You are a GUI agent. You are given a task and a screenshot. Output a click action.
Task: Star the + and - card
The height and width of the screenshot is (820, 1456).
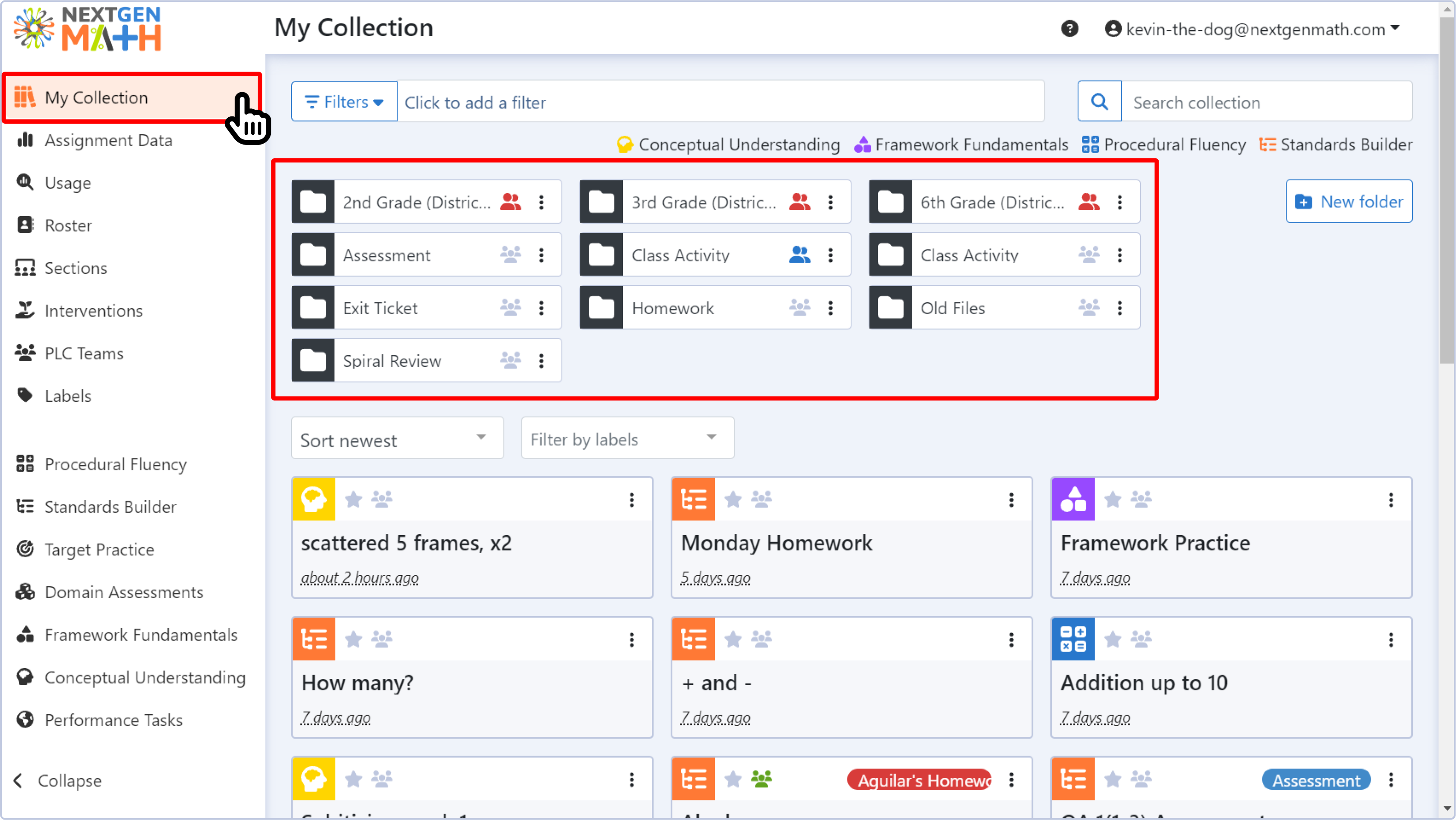[x=733, y=639]
